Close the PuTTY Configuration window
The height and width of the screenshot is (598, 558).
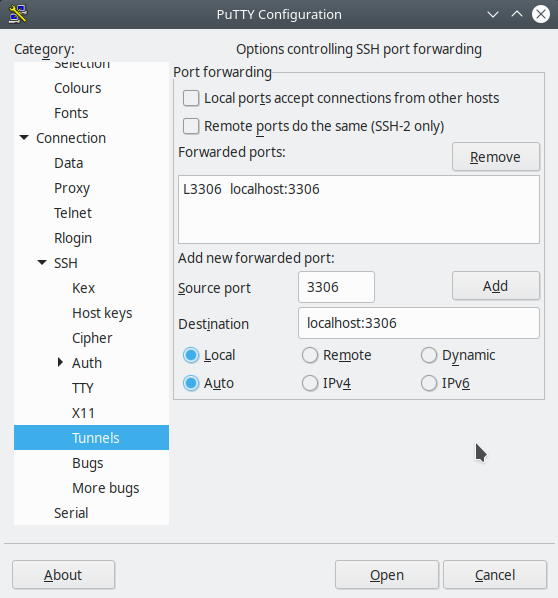click(541, 14)
